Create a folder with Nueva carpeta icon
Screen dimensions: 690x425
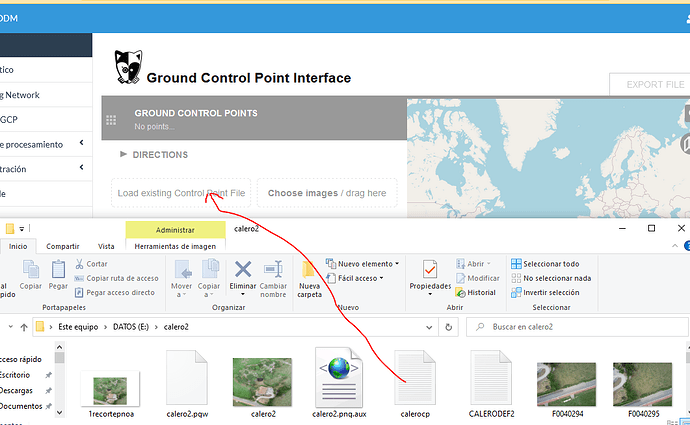pyautogui.click(x=309, y=272)
